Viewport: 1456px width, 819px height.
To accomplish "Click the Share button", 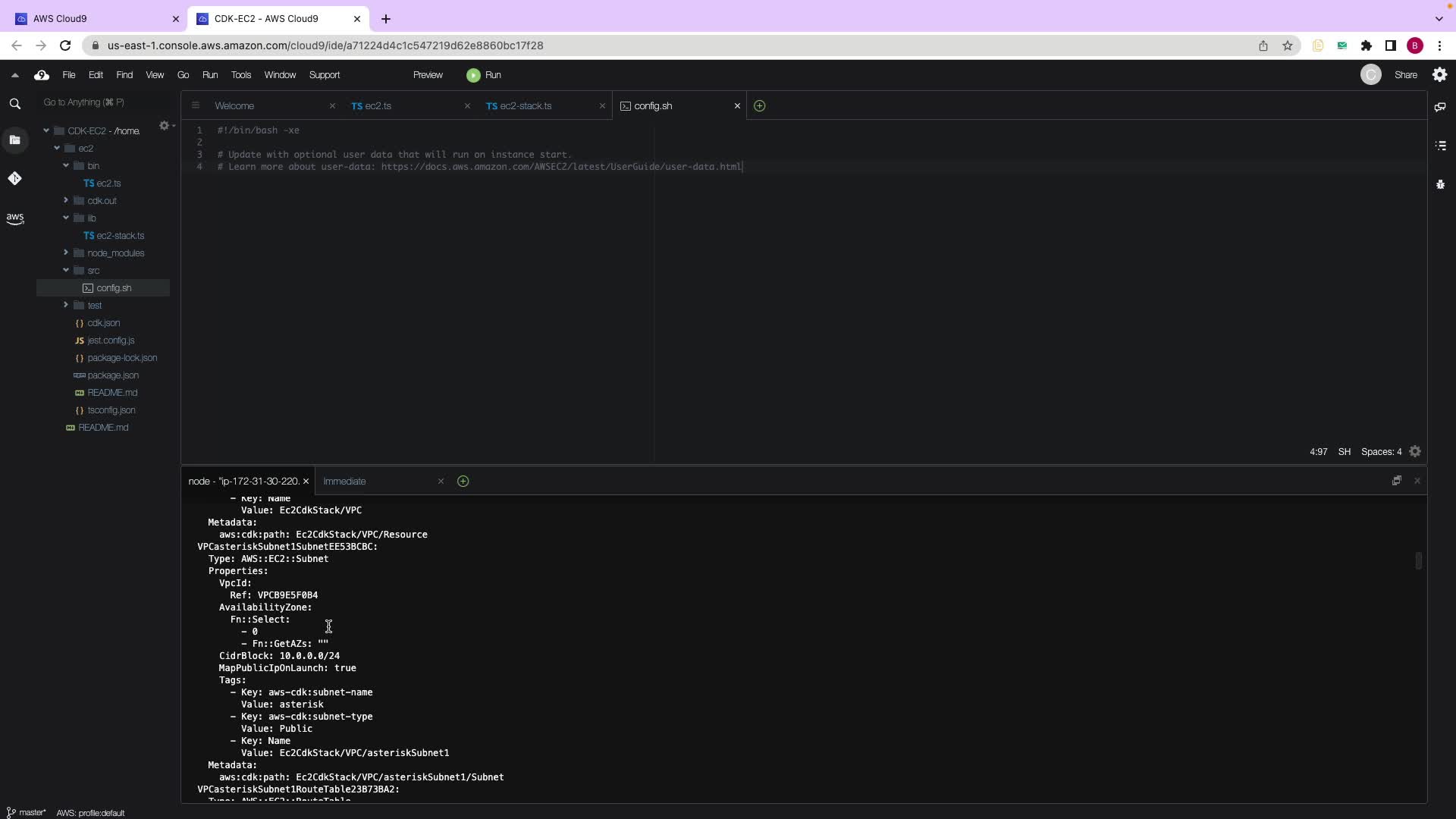I will click(x=1405, y=75).
